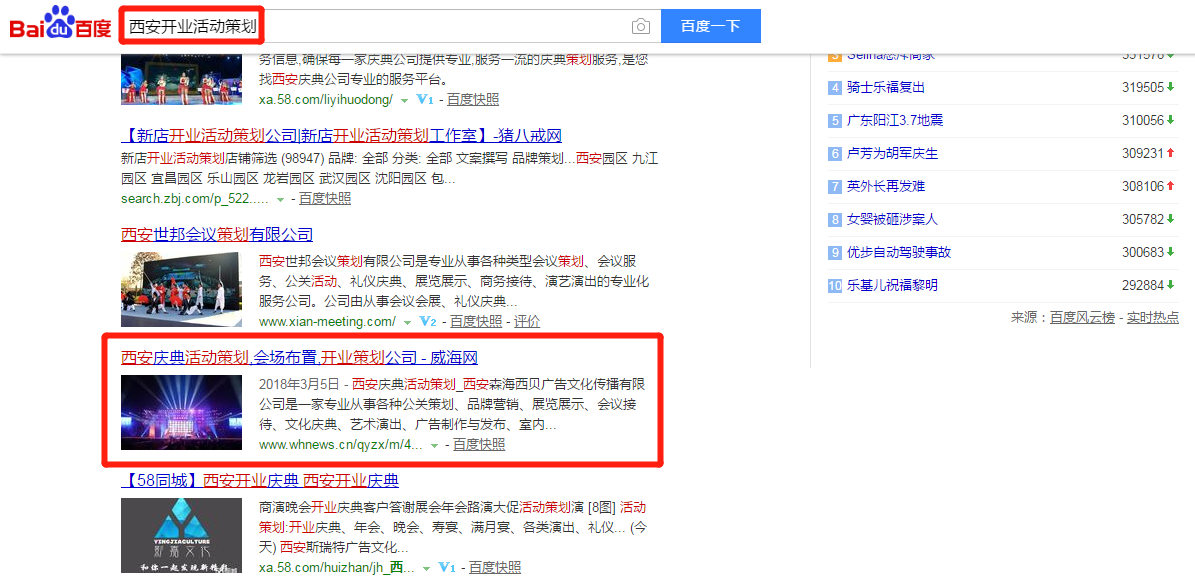This screenshot has height=581, width=1195.
Task: Open hot topic 优步自动驾驶事故
Action: [x=899, y=252]
